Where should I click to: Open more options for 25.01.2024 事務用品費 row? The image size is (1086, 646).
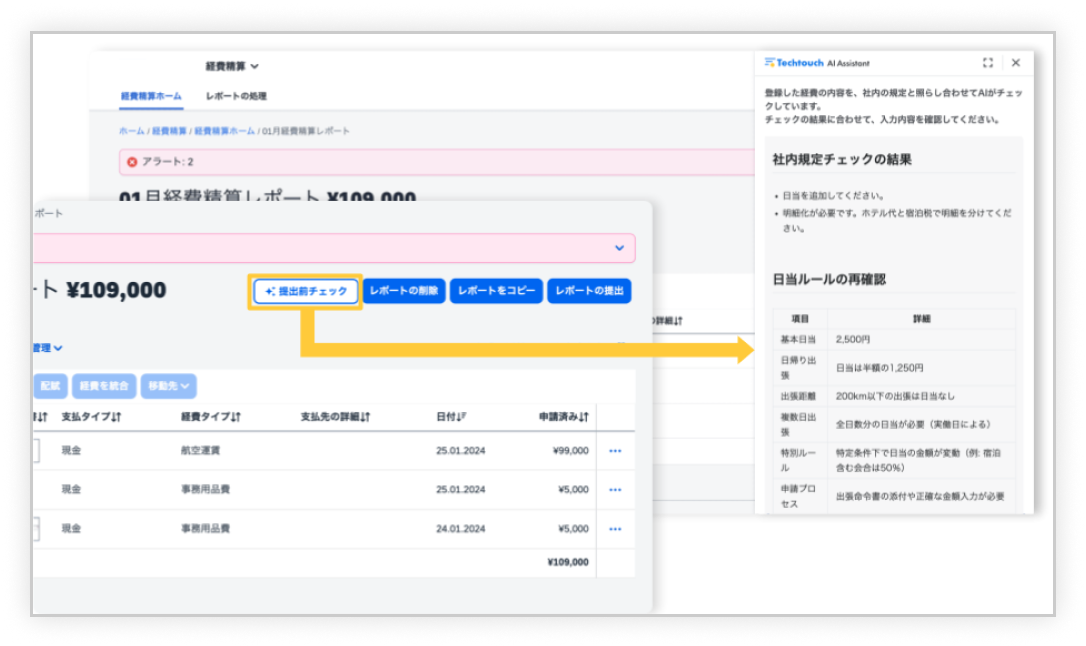coord(615,490)
